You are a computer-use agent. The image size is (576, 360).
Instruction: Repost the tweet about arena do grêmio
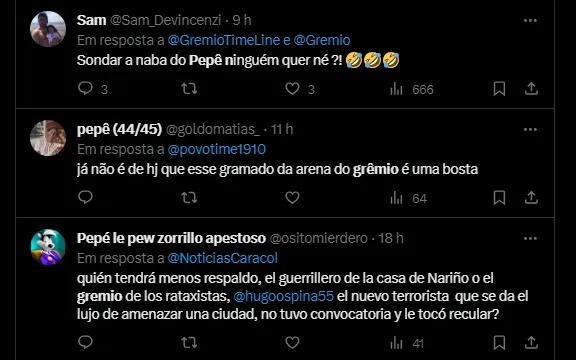point(189,198)
